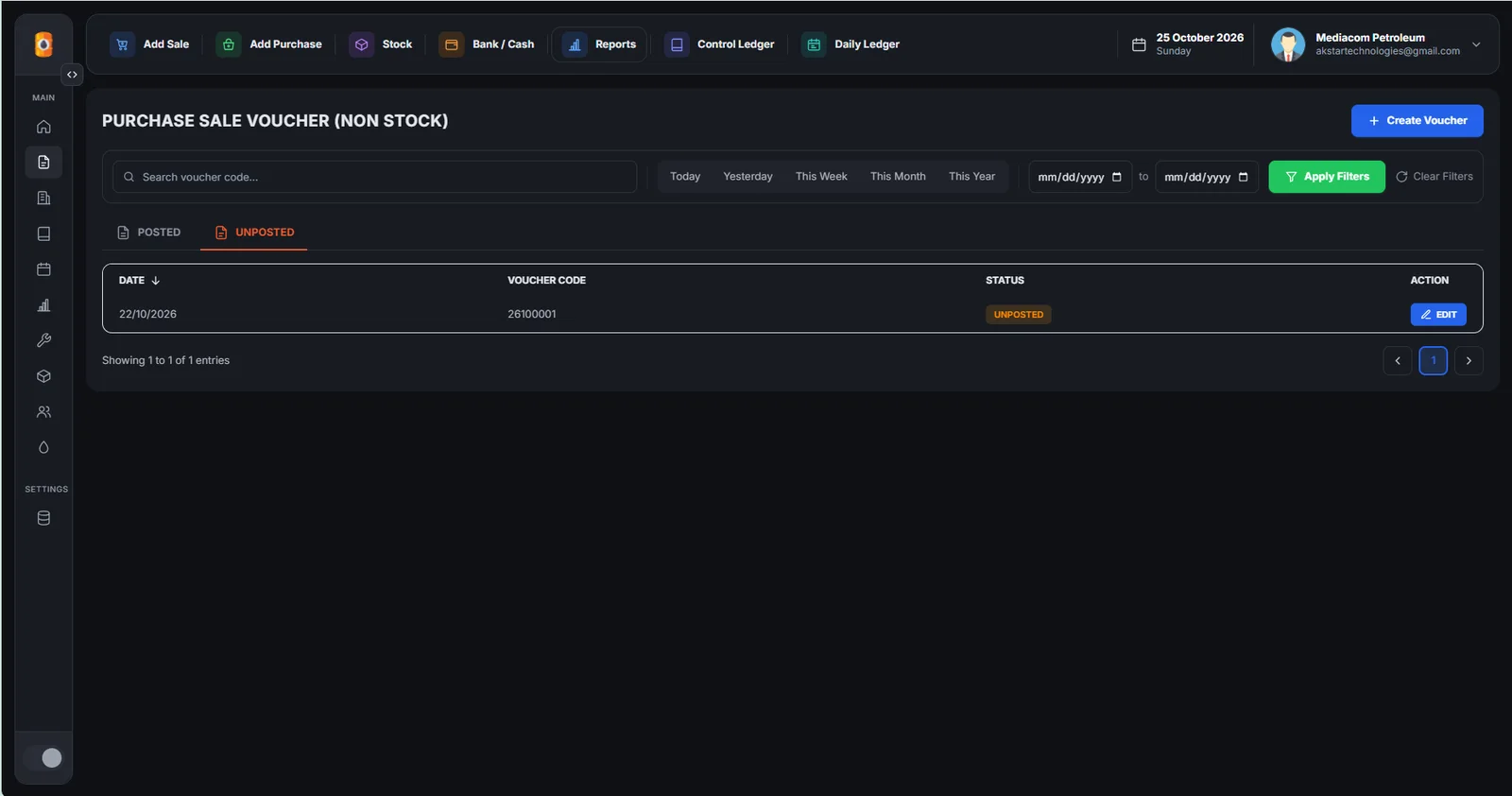Go to the next page of entries
This screenshot has width=1512, height=796.
tap(1469, 361)
